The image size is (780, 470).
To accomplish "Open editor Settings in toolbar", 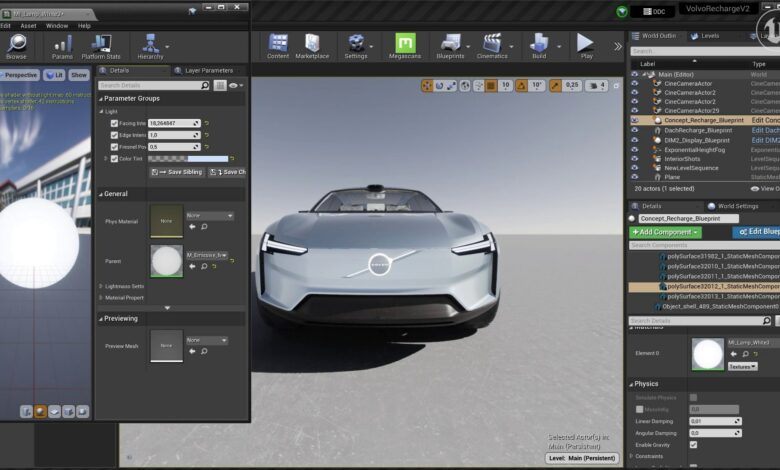I will (356, 47).
